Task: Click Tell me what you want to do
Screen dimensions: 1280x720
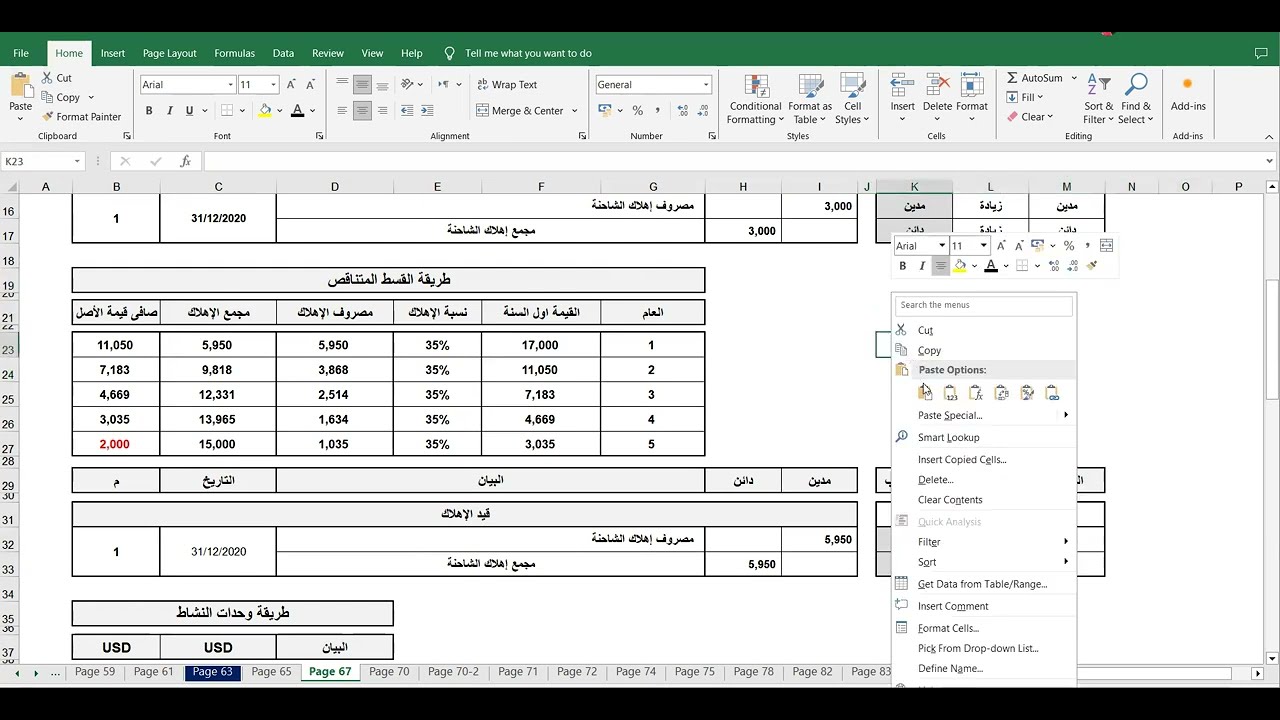Action: pyautogui.click(x=528, y=53)
